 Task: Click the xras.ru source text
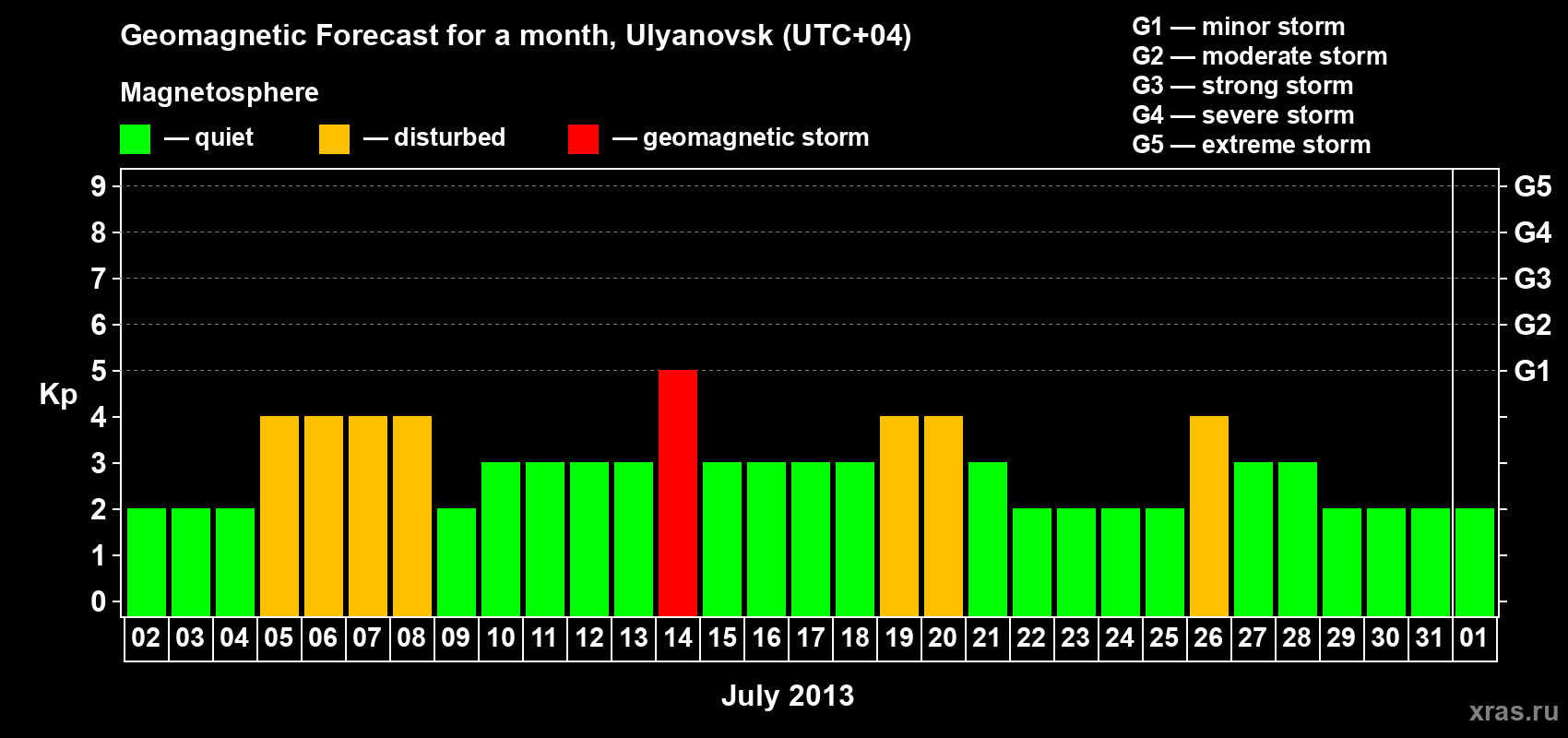tap(1514, 711)
